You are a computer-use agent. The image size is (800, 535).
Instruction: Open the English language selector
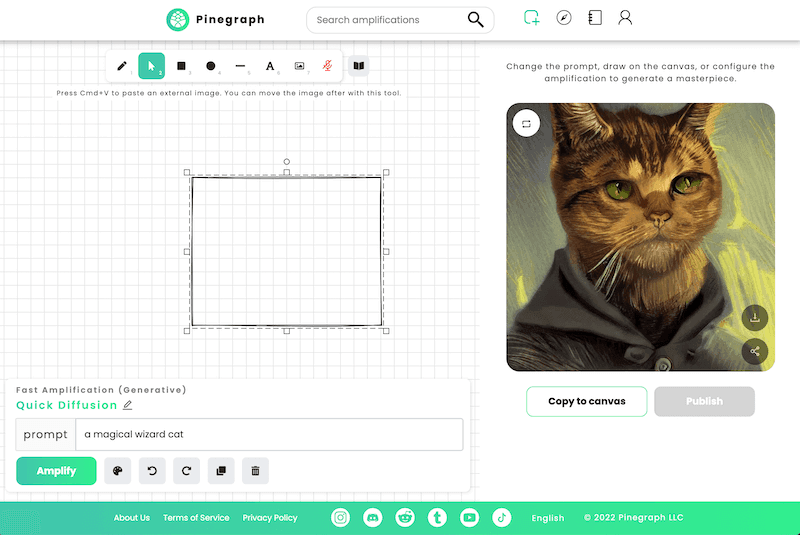click(x=548, y=518)
